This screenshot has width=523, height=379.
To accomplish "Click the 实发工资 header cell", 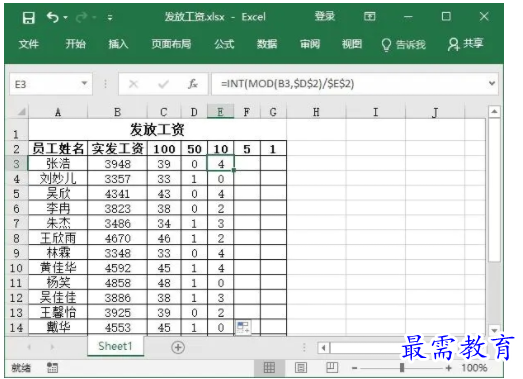I will coord(117,149).
